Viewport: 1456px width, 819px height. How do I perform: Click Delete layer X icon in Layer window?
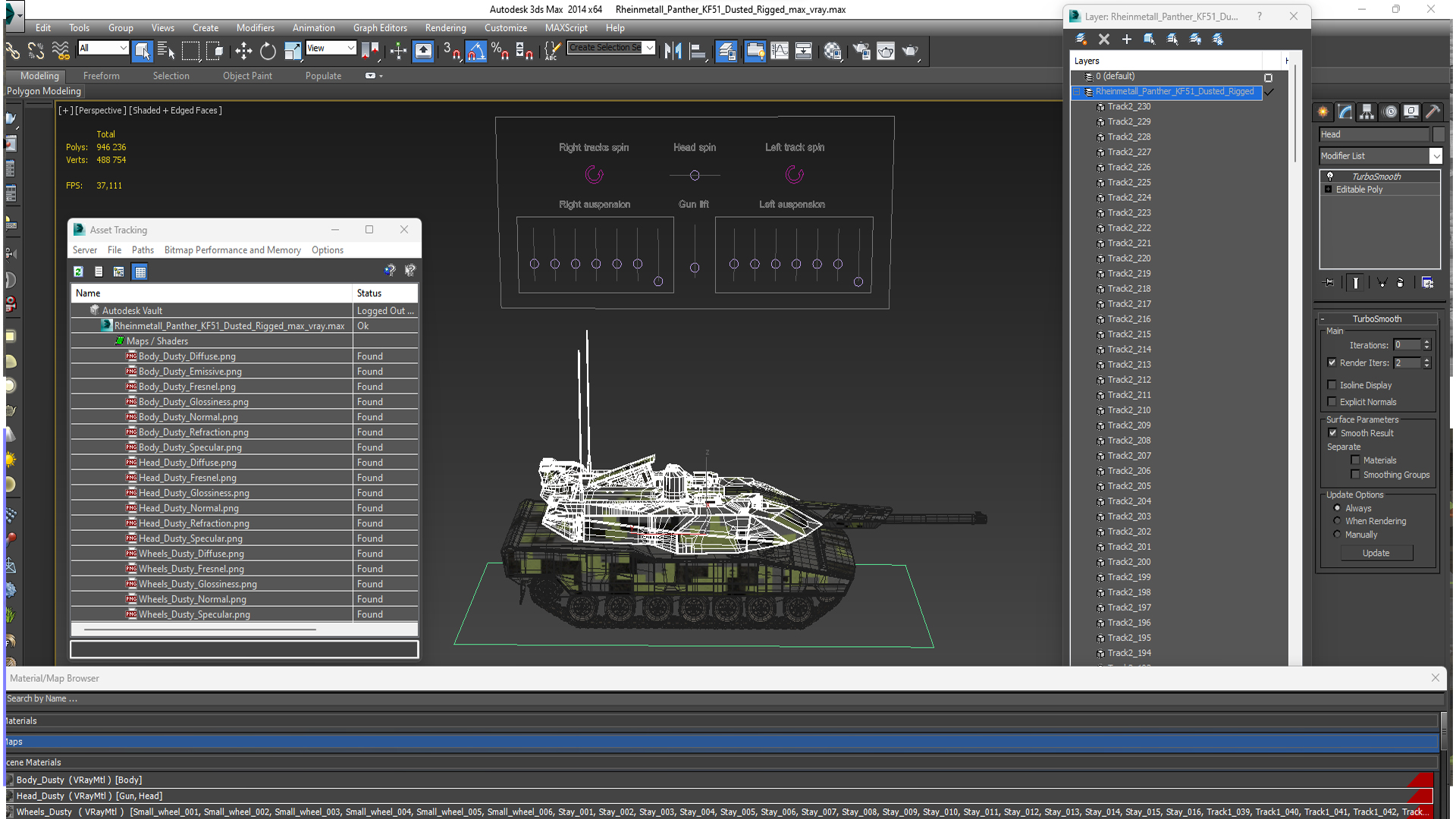click(1104, 39)
